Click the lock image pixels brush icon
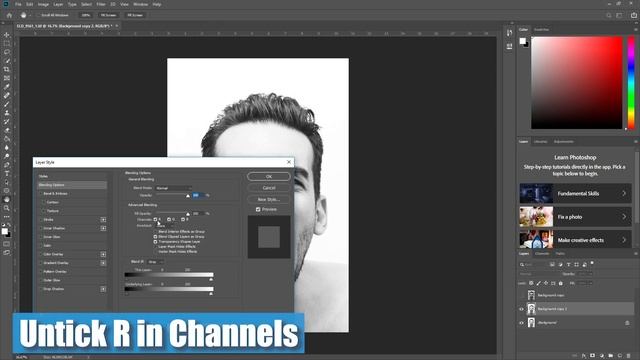 tap(539, 283)
